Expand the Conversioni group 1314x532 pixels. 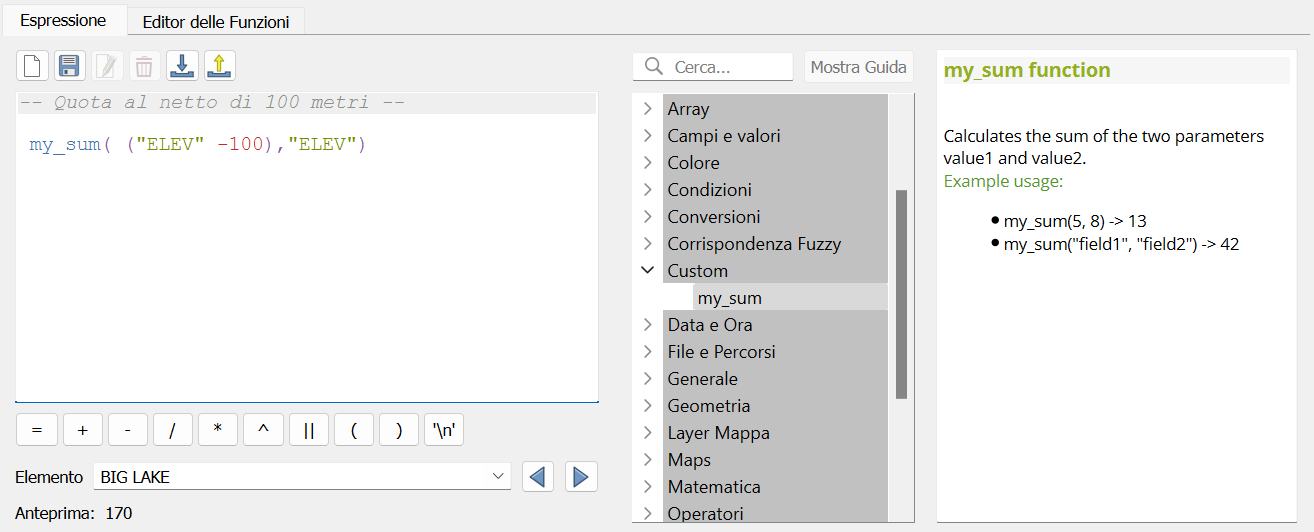point(647,217)
